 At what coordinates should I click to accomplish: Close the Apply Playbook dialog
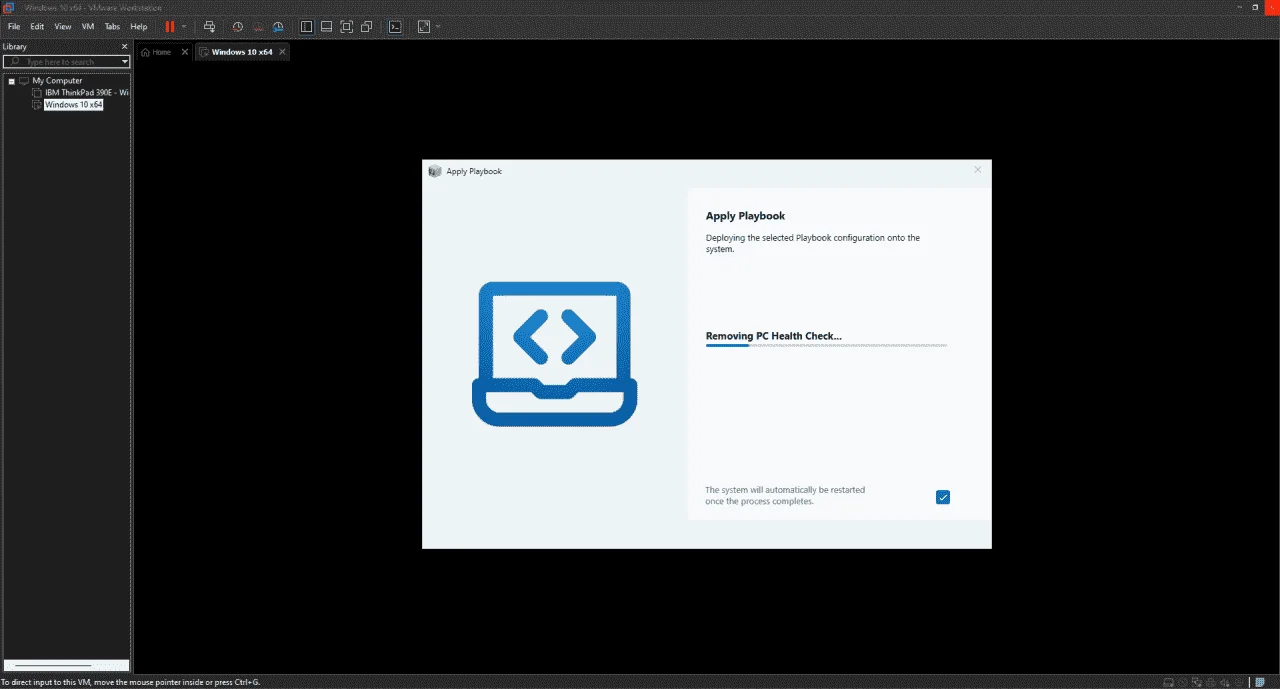tap(978, 170)
